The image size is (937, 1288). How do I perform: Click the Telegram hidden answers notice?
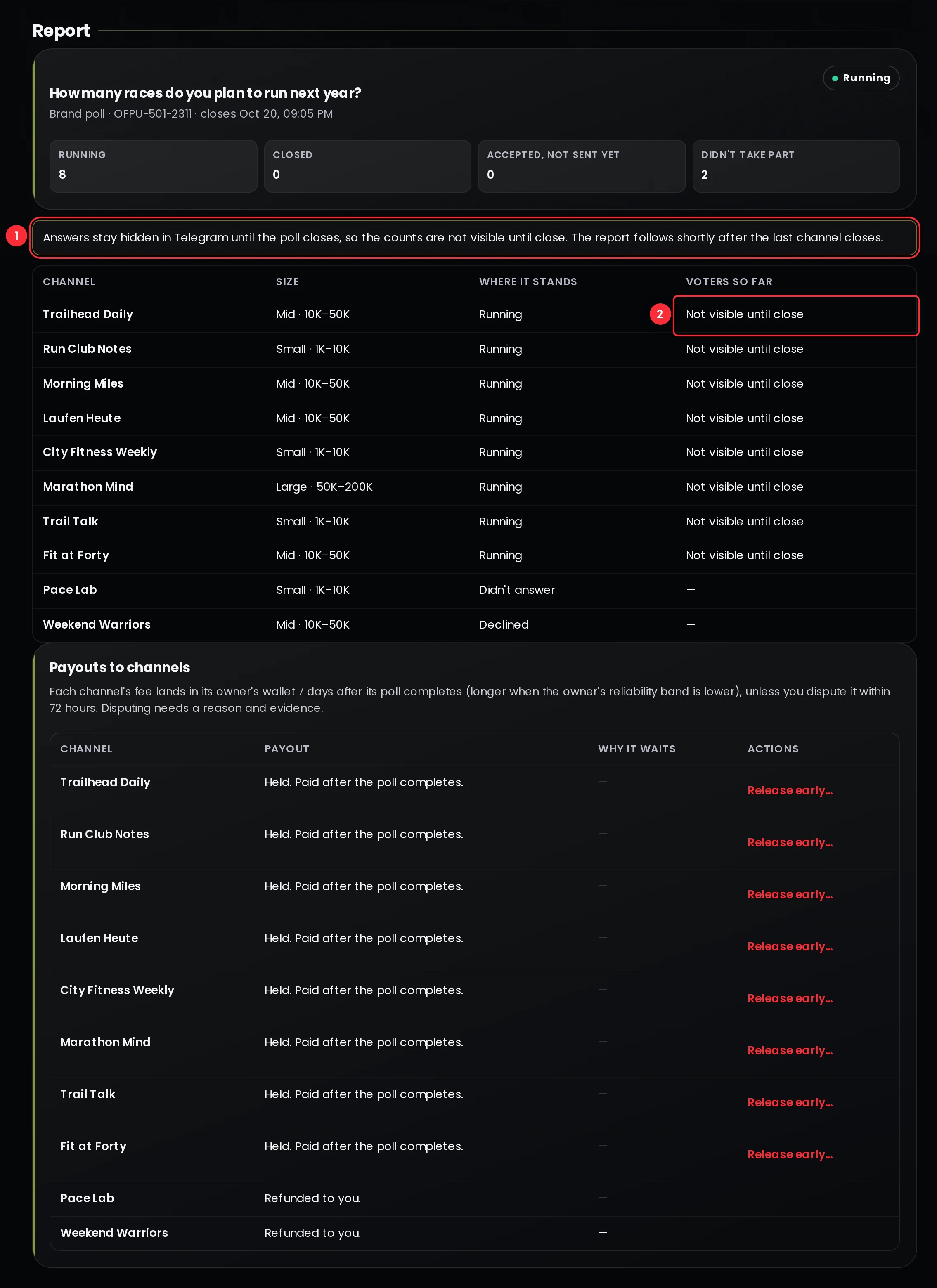pos(475,238)
